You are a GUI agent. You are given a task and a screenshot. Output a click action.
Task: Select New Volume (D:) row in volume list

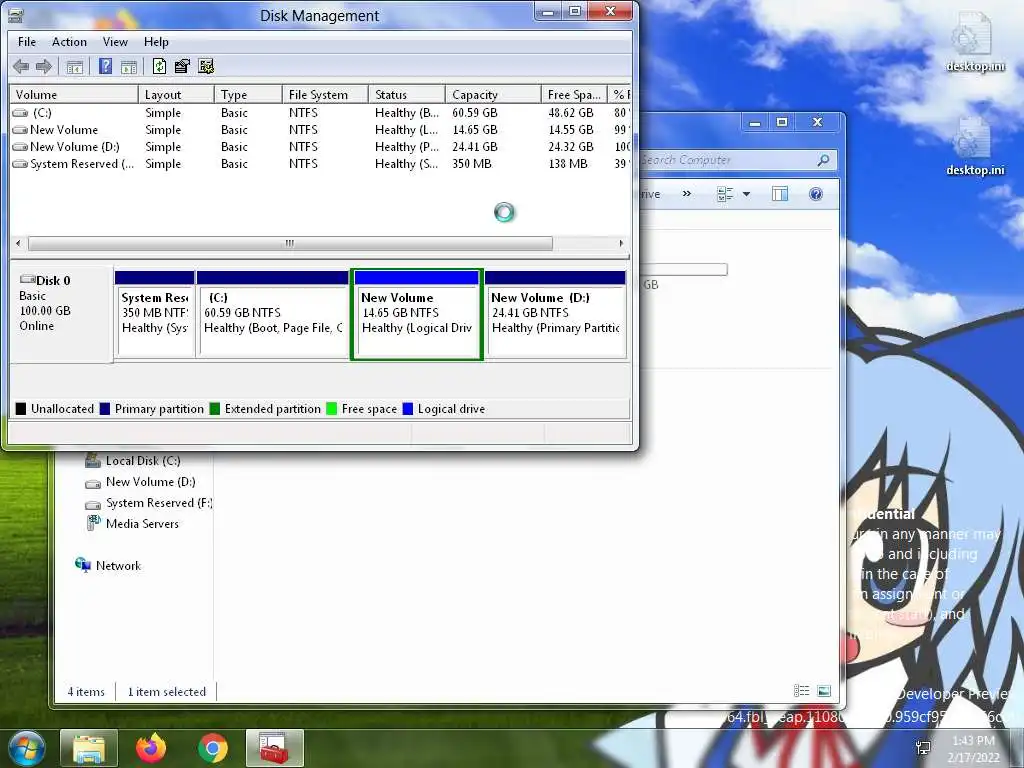point(320,147)
